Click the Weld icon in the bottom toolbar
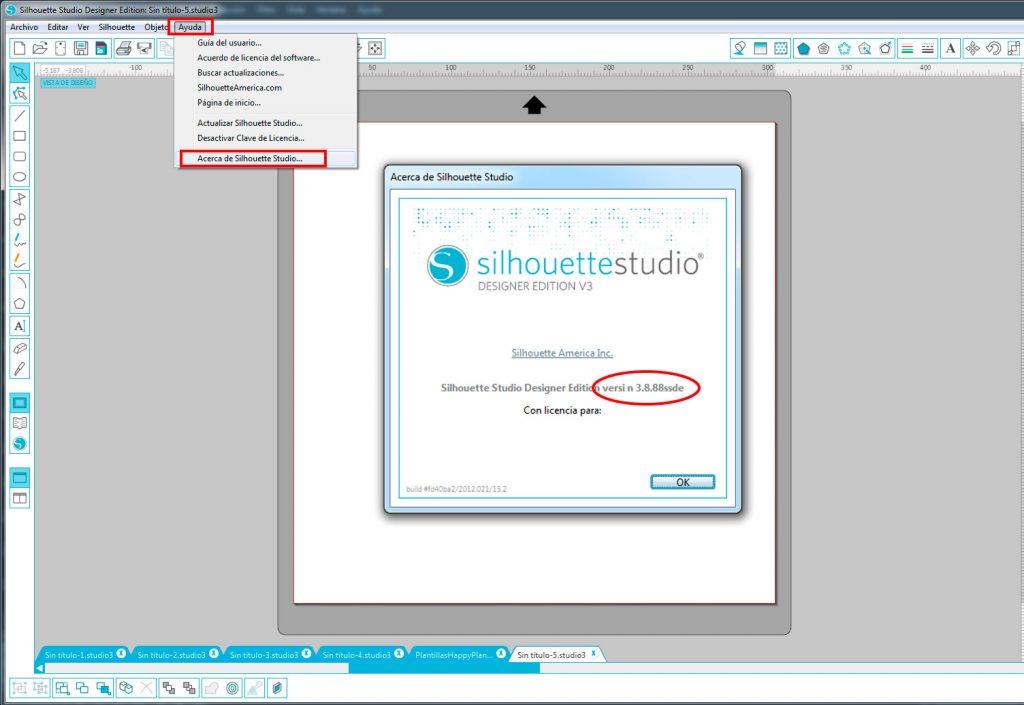The height and width of the screenshot is (705, 1024). [211, 687]
